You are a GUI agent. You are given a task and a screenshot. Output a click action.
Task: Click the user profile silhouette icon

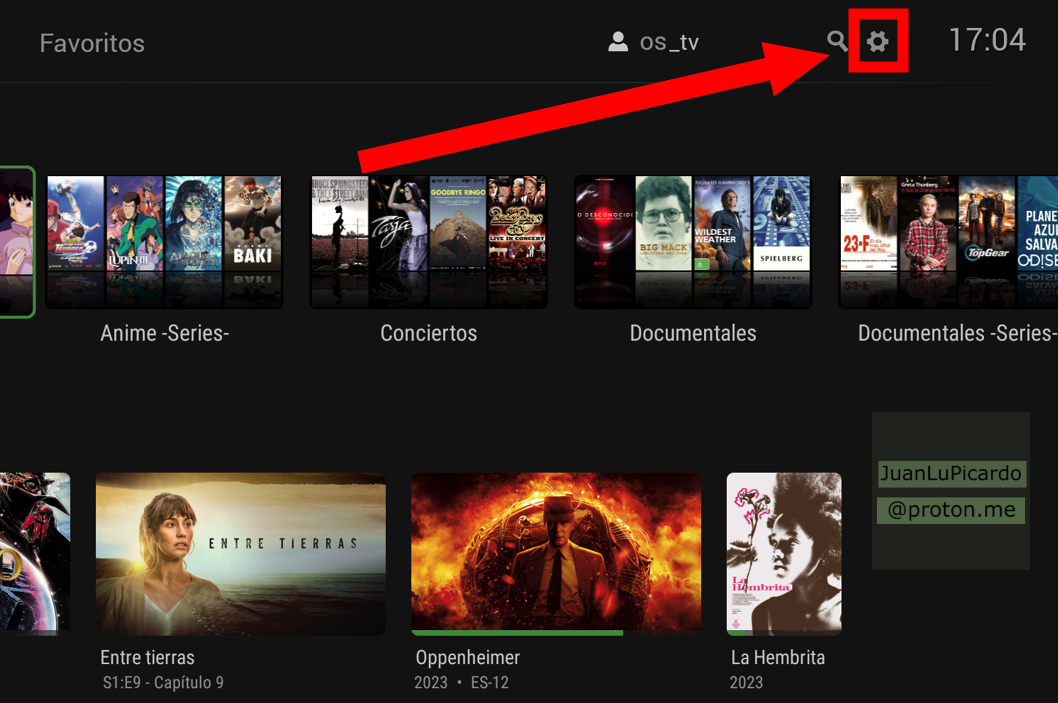pos(618,42)
